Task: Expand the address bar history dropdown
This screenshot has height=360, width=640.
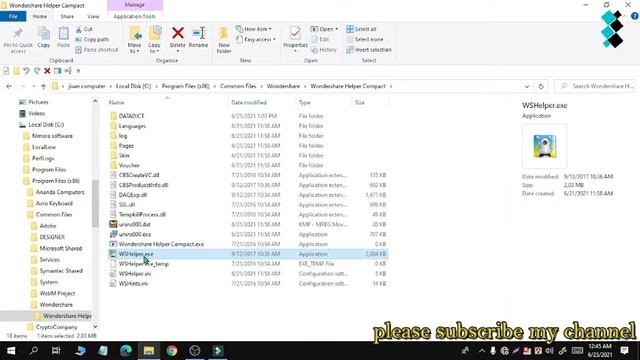Action: click(527, 86)
